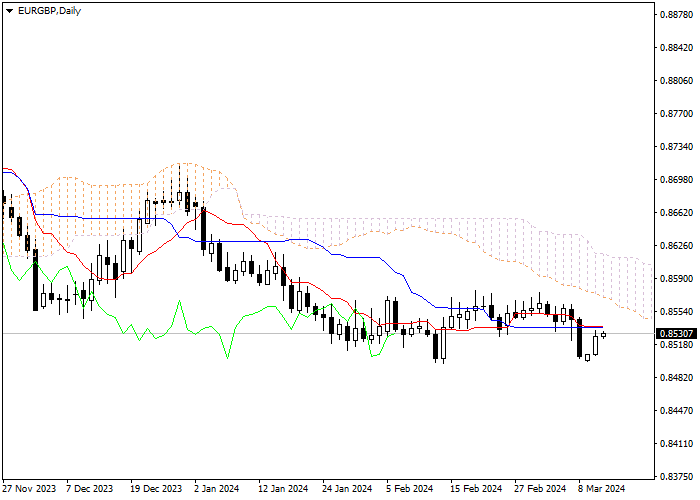Click the 7 Dec 2023 date label
This screenshot has width=700, height=500.
pyautogui.click(x=90, y=489)
